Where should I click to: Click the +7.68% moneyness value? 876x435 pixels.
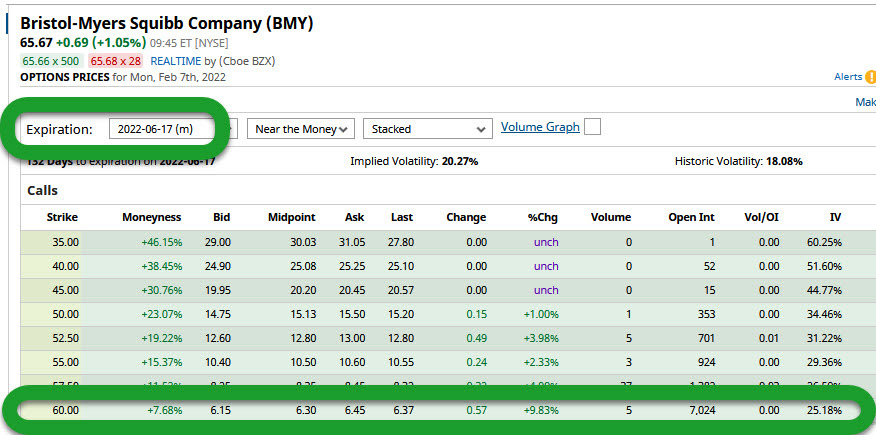(x=165, y=410)
